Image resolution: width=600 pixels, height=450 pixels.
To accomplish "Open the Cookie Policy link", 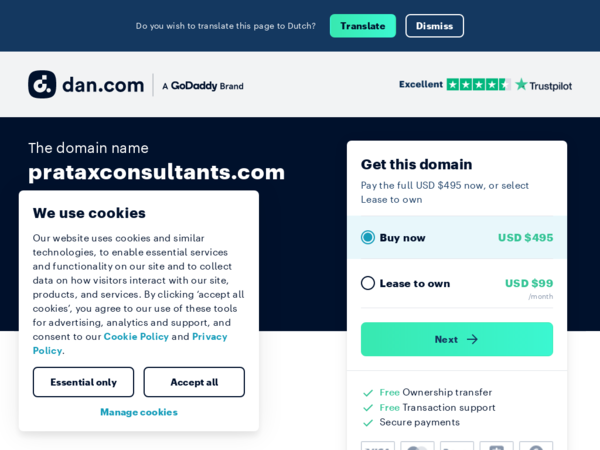I will pos(136,337).
